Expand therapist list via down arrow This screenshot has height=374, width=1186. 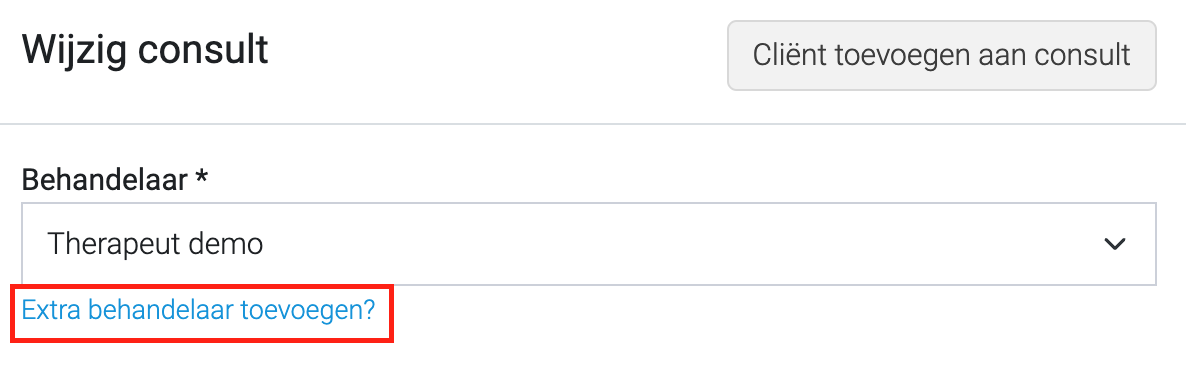(x=1115, y=244)
